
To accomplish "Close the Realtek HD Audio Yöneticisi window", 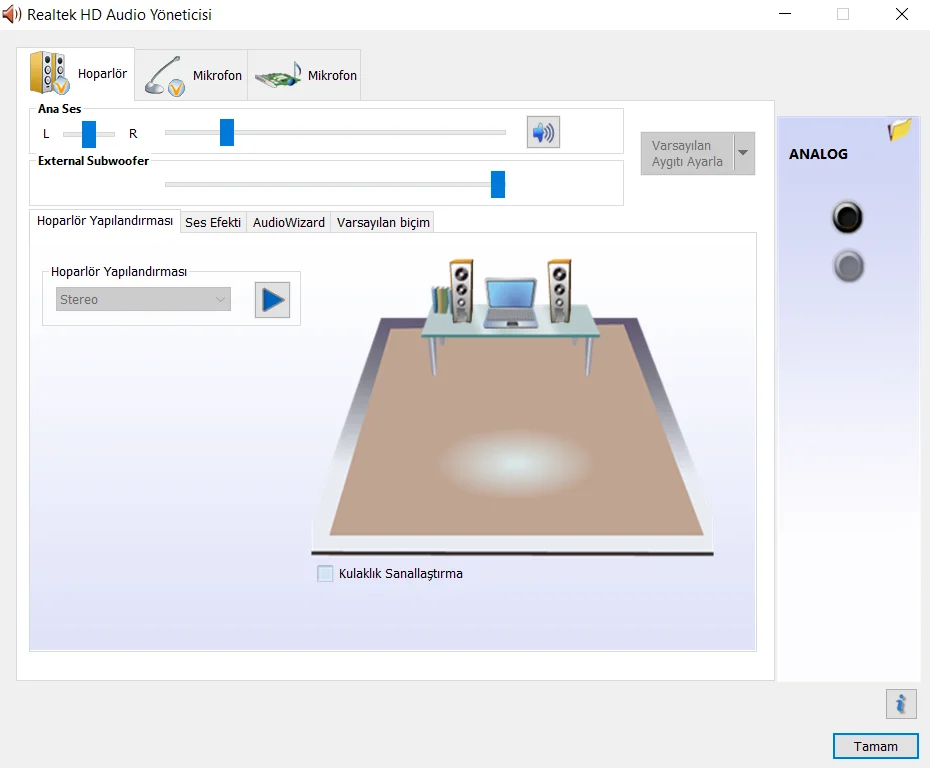I will tap(902, 14).
